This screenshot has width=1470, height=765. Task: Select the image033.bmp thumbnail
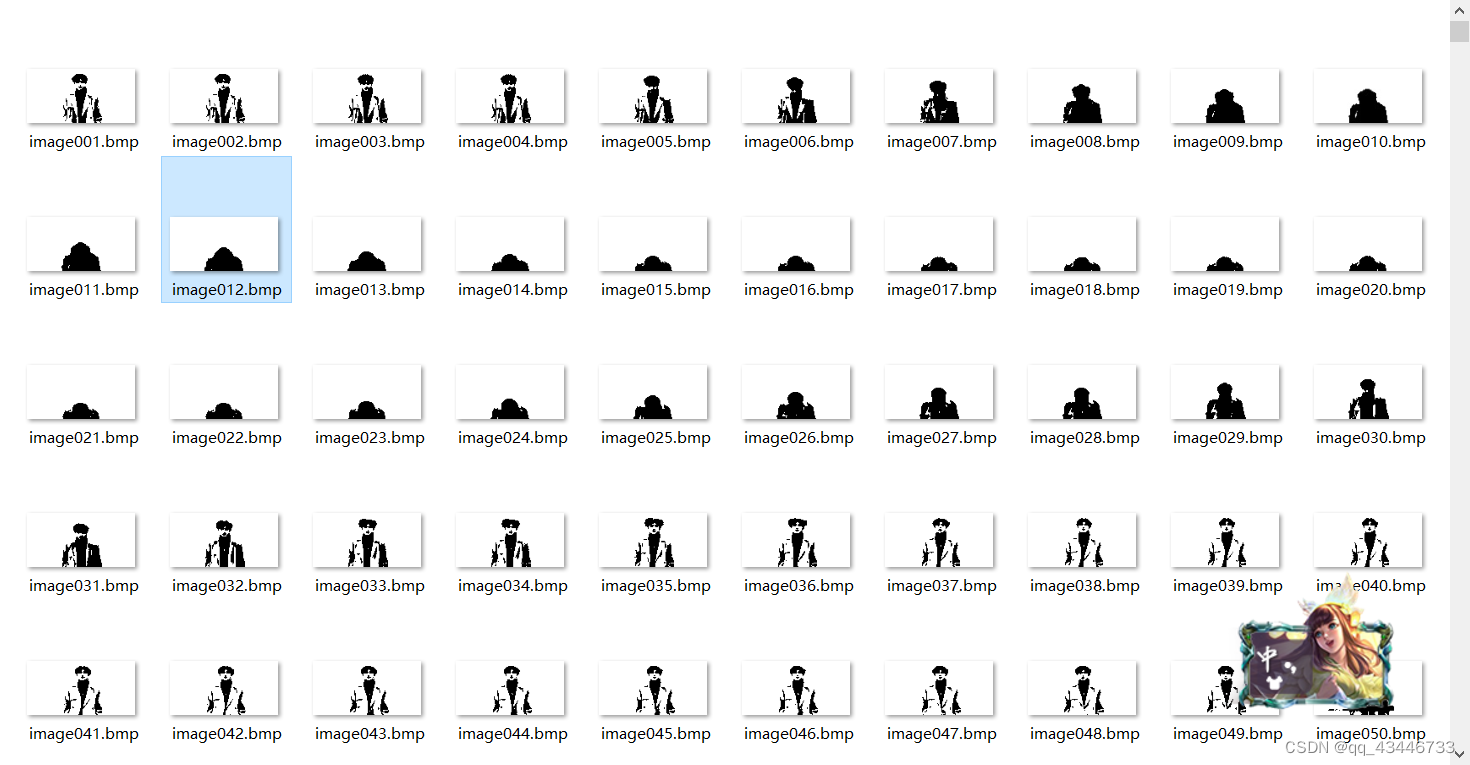click(x=367, y=540)
